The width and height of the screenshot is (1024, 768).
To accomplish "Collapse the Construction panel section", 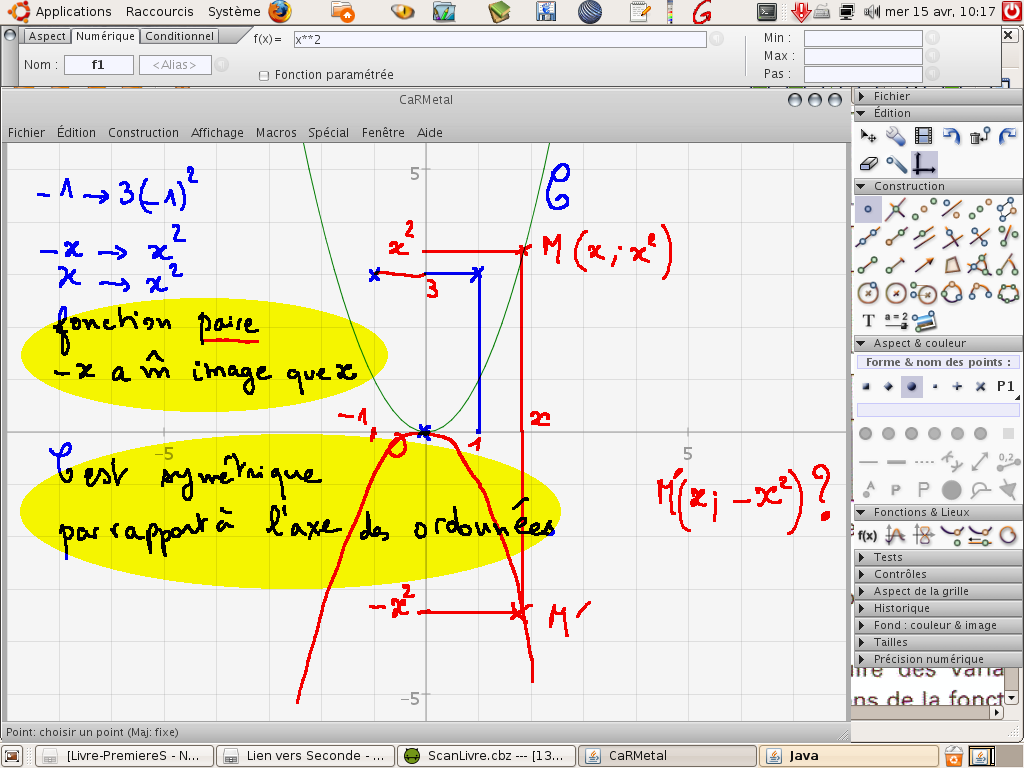I will (x=908, y=186).
